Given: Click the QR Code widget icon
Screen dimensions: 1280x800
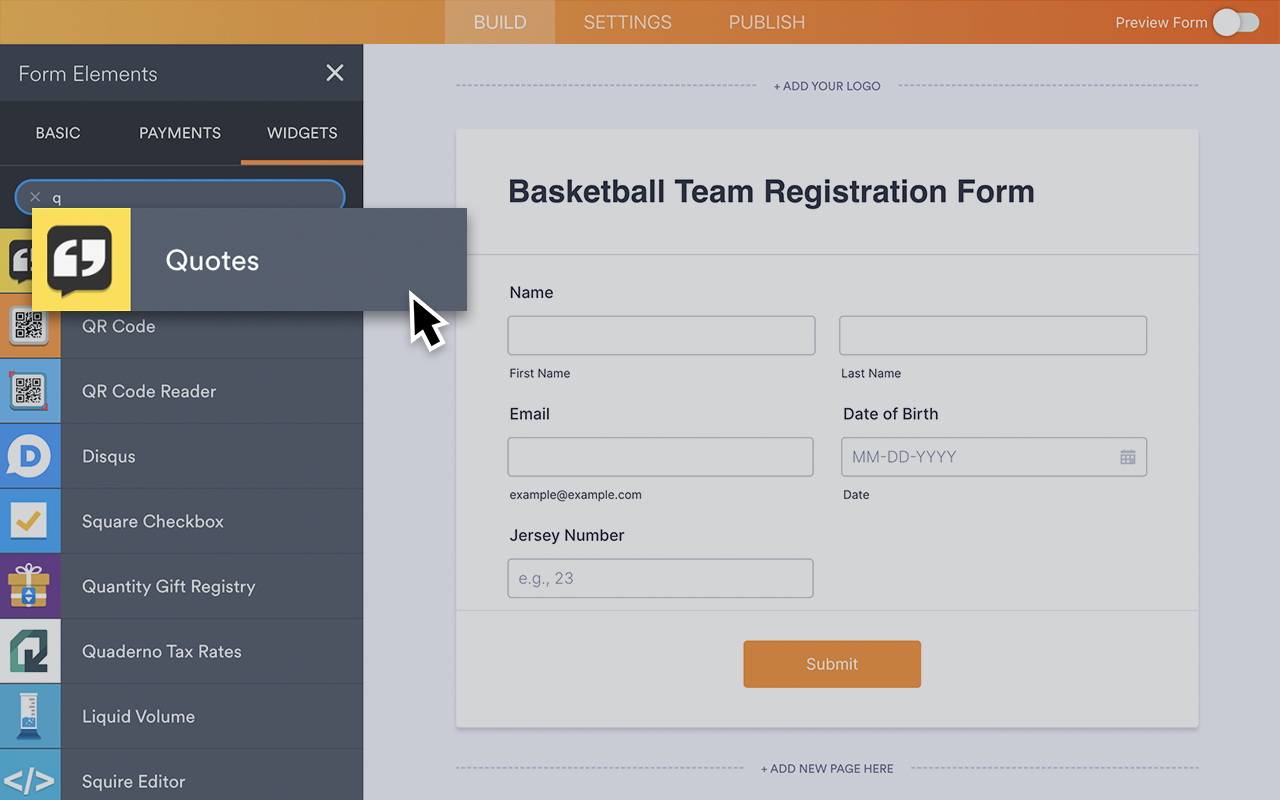Looking at the screenshot, I should (x=28, y=326).
